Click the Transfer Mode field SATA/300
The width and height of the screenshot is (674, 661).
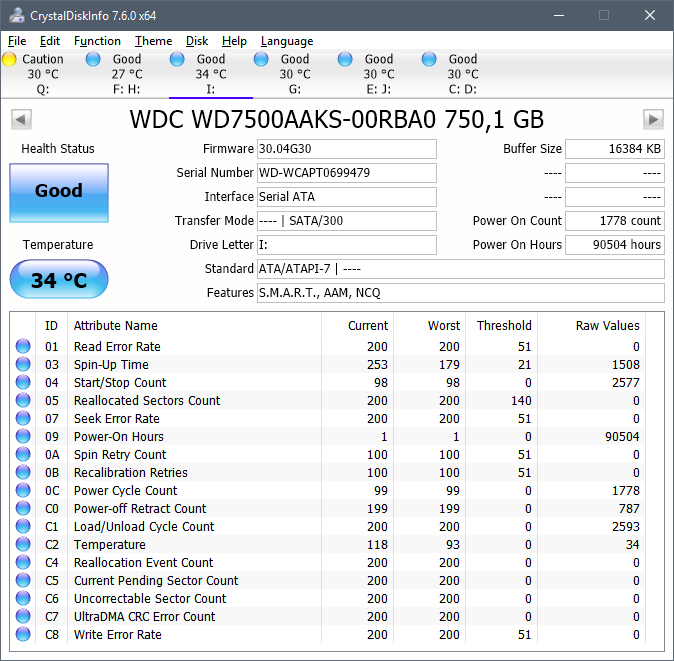346,221
